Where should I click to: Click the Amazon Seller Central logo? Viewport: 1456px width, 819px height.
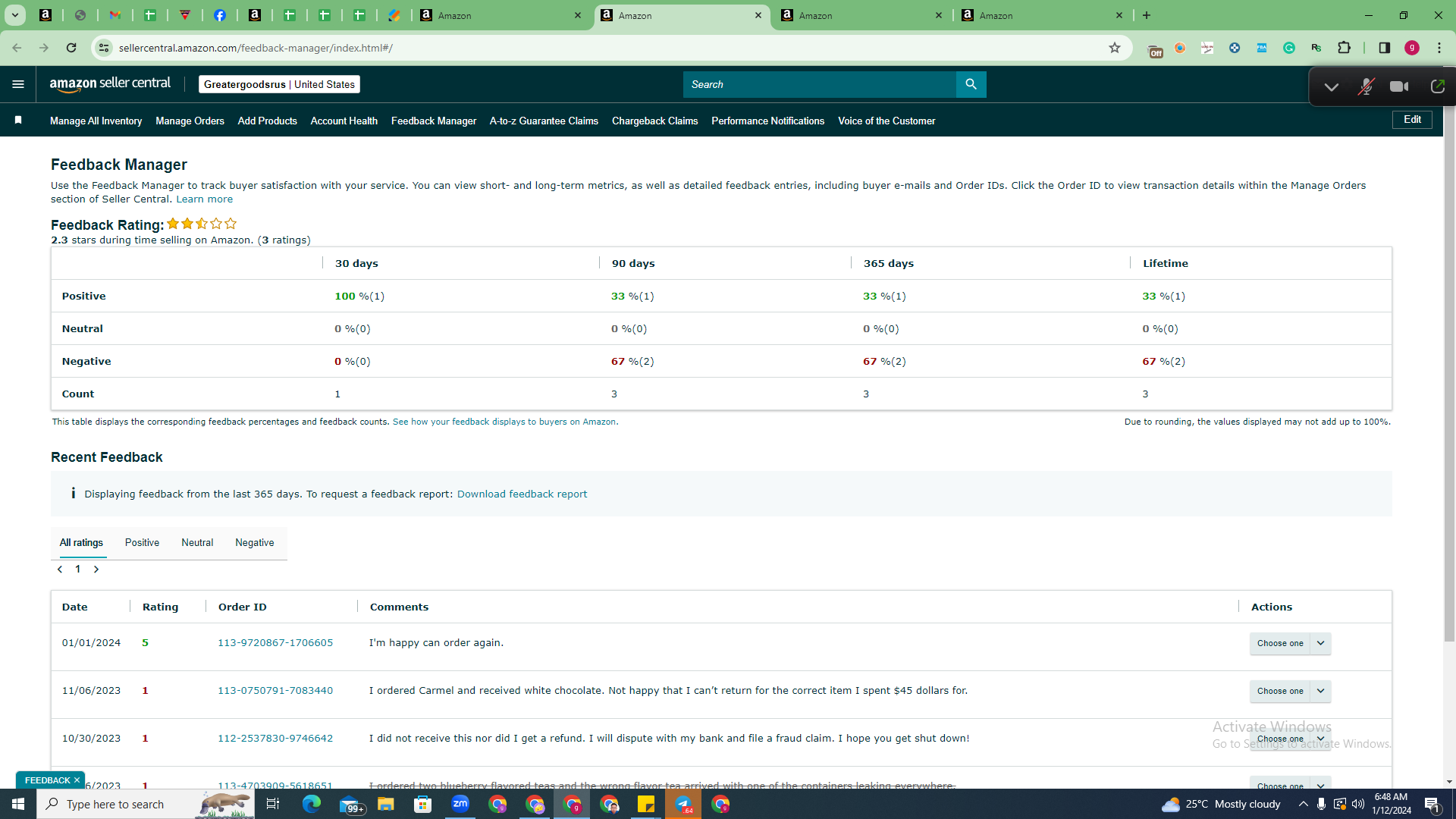pyautogui.click(x=110, y=84)
